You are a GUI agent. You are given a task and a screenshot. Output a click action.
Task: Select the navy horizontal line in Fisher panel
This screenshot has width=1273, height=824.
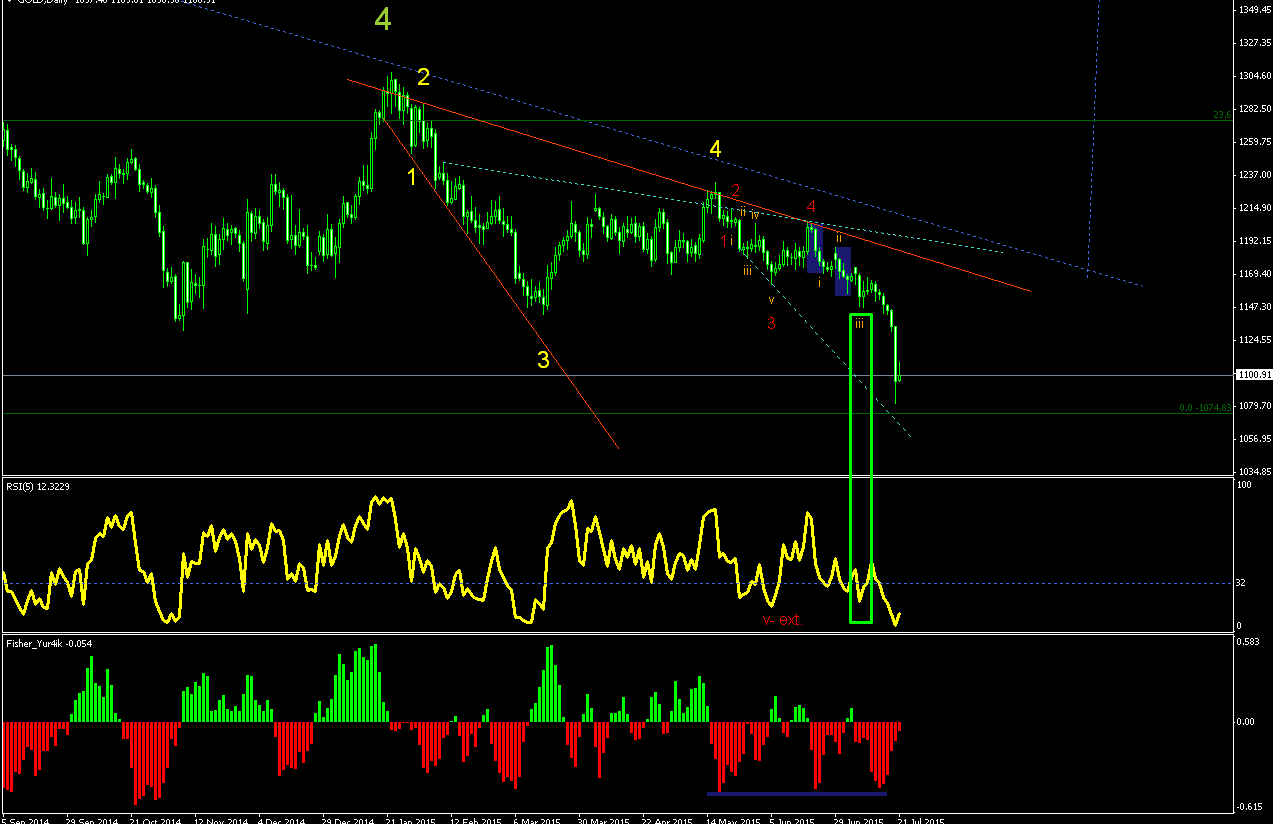click(x=797, y=793)
